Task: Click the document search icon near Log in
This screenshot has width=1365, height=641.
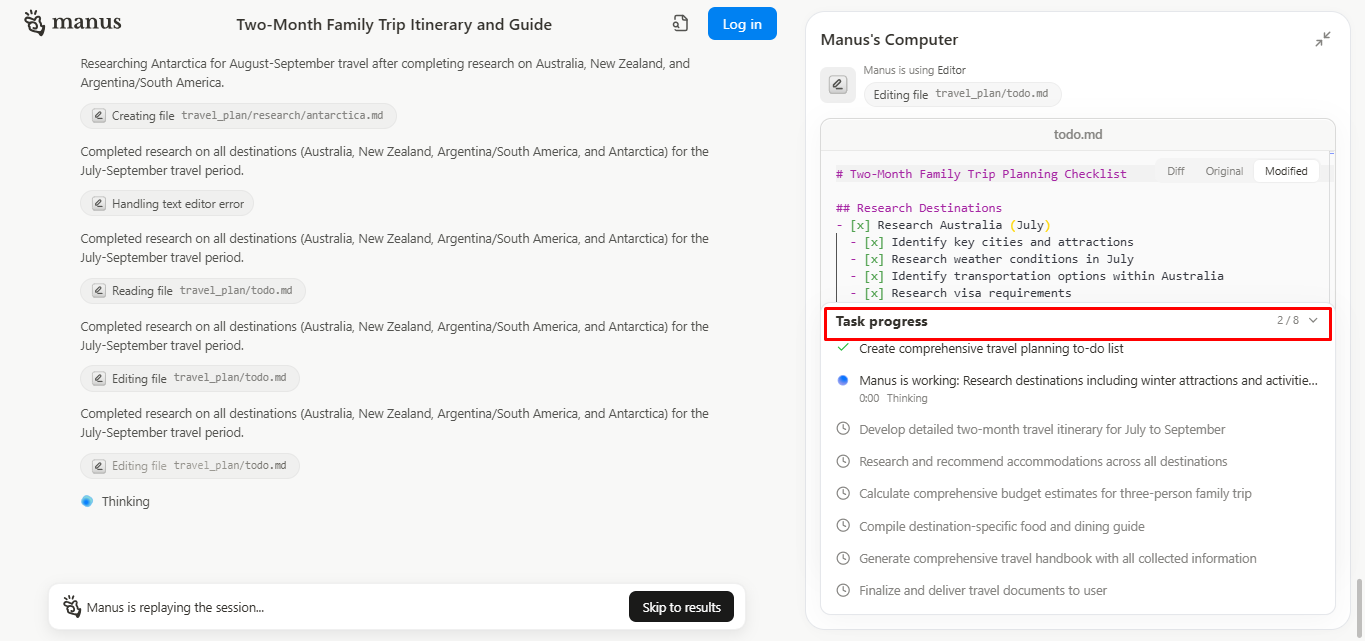Action: point(680,24)
